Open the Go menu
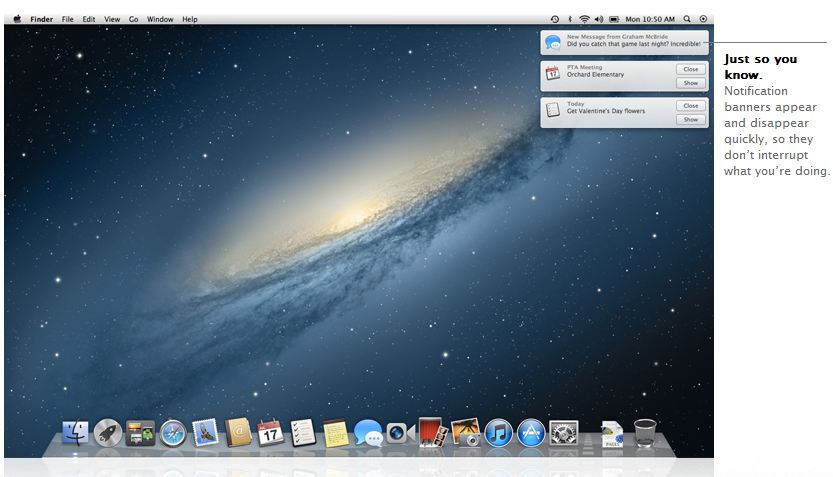 pos(133,19)
